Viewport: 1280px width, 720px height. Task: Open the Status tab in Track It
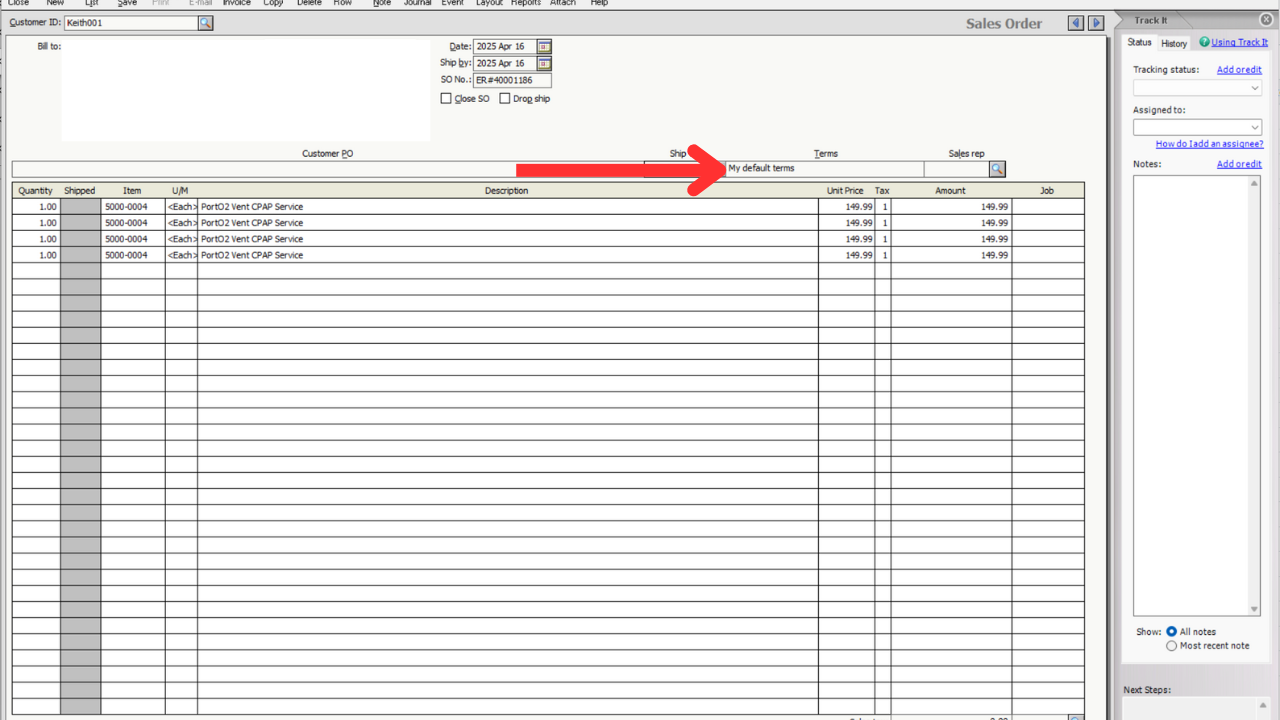[x=1139, y=42]
